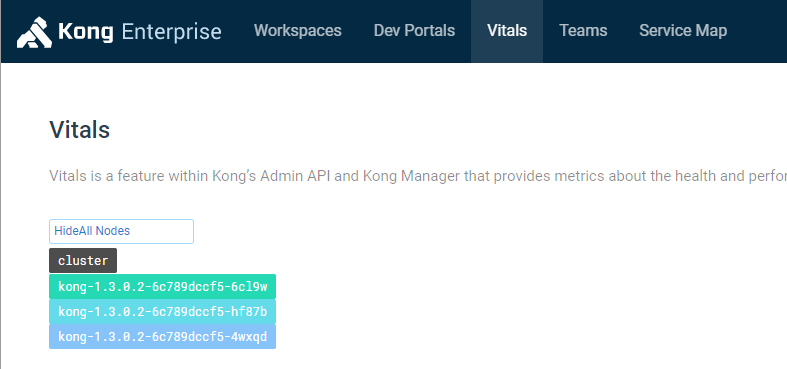Toggle the cluster node tag
The width and height of the screenshot is (787, 369).
point(83,261)
